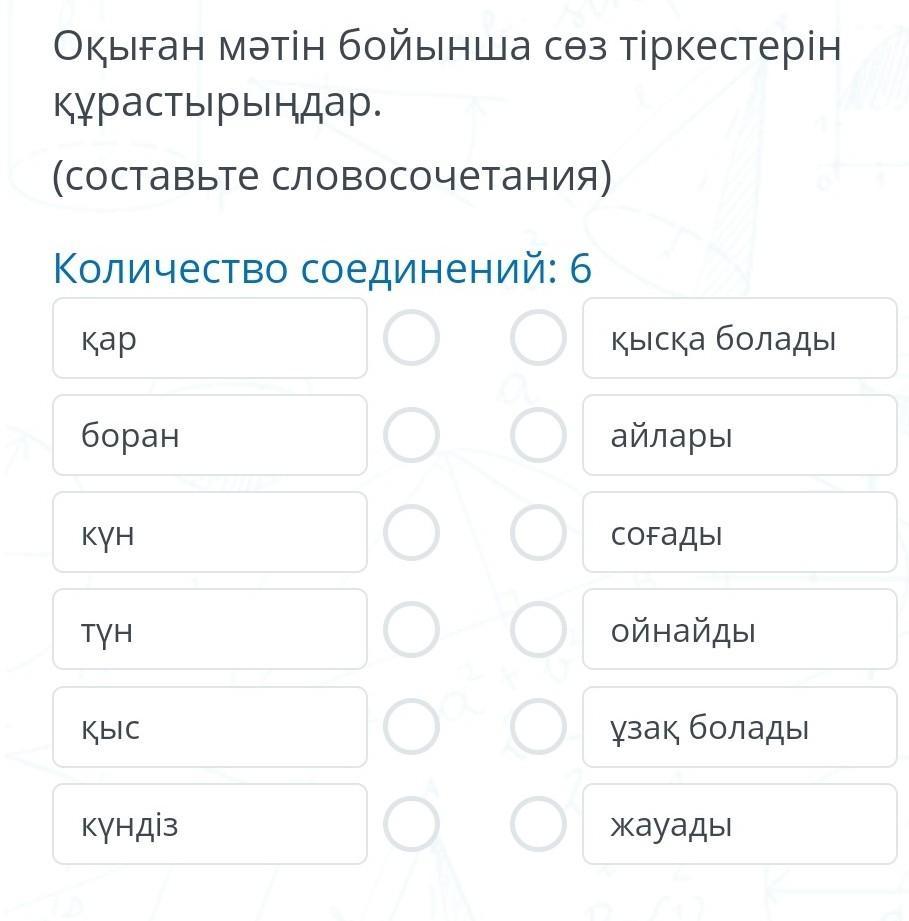The image size is (909, 921).
Task: Click the circle beside жауады
Action: [539, 824]
